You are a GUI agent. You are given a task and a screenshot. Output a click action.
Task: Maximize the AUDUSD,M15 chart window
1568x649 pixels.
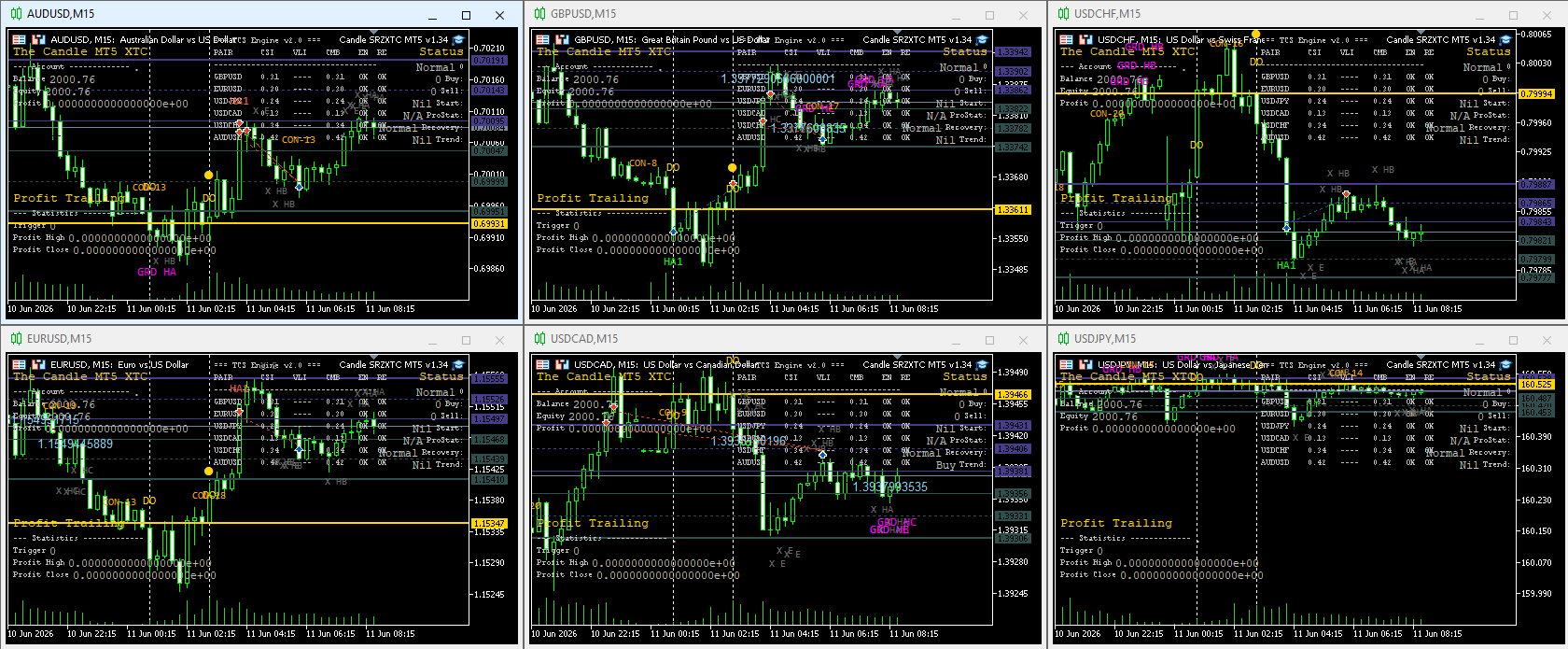point(466,15)
